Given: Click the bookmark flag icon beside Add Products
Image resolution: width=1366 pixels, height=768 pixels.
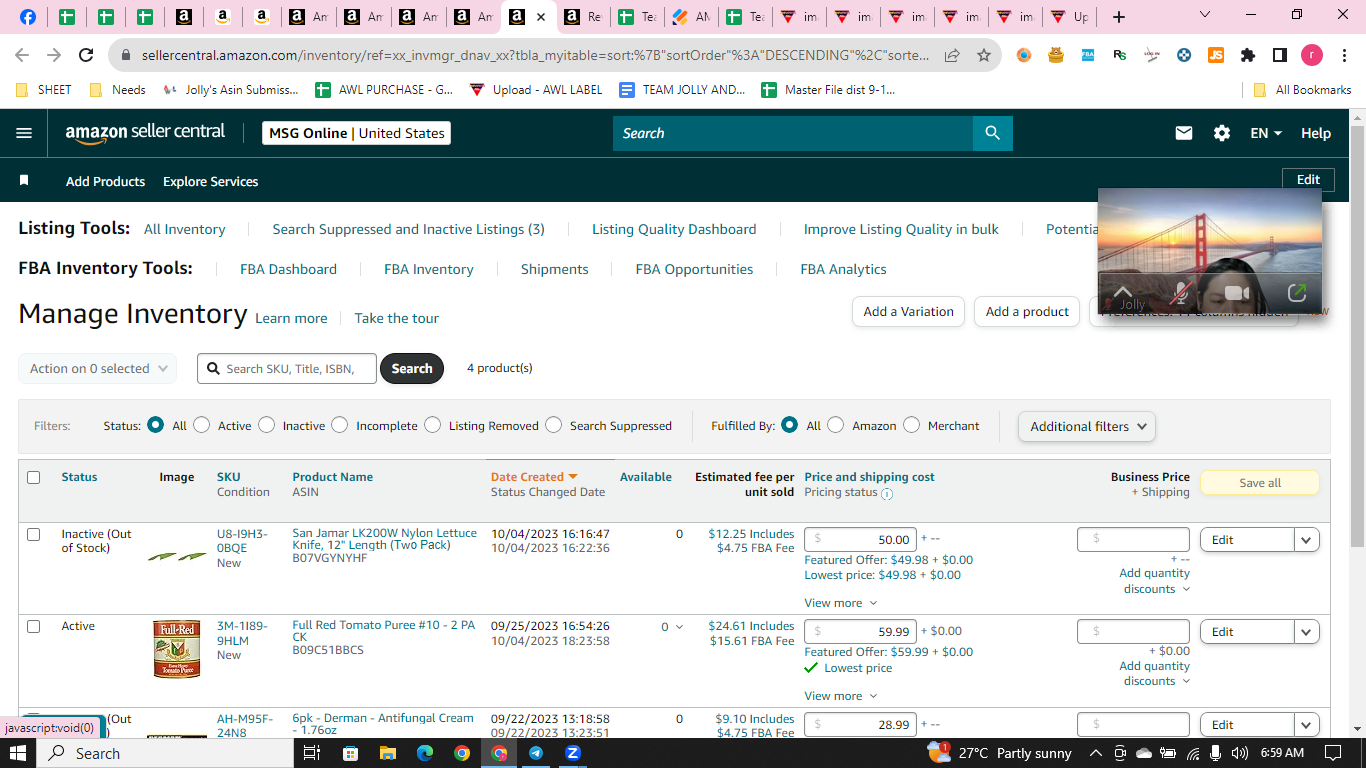Looking at the screenshot, I should click(24, 181).
